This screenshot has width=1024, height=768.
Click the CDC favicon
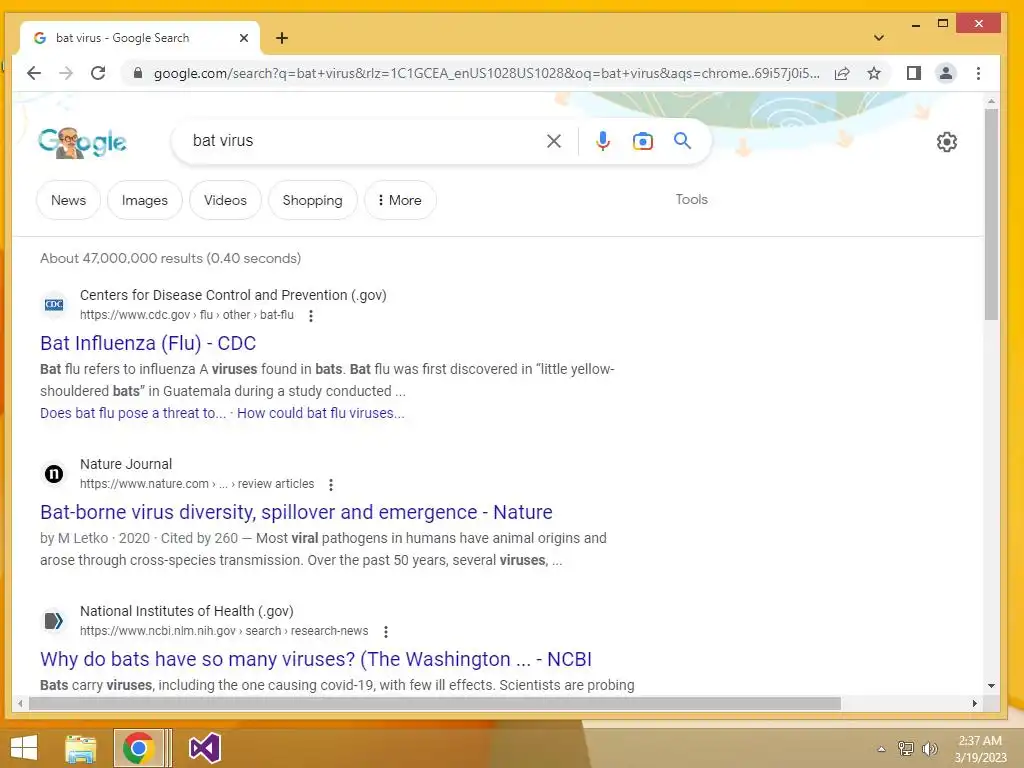click(x=54, y=305)
